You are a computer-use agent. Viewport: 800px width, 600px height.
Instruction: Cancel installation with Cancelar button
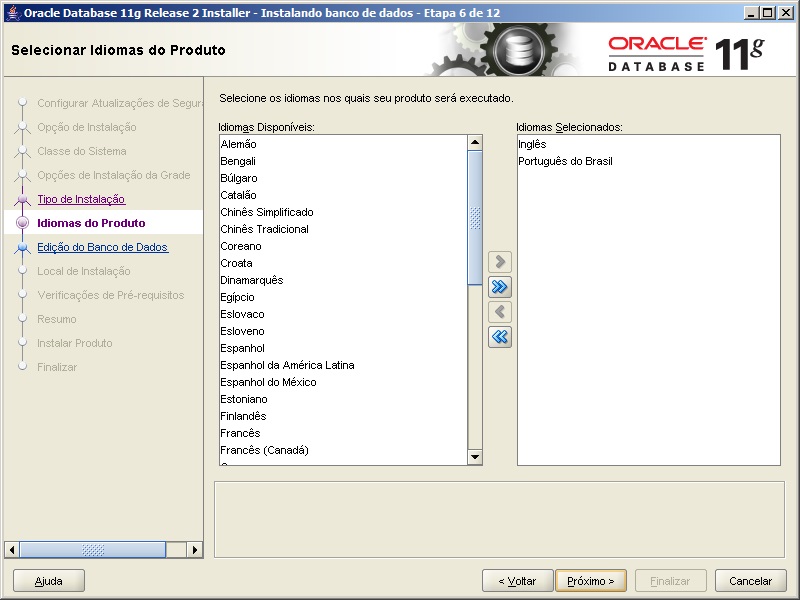pyautogui.click(x=751, y=581)
